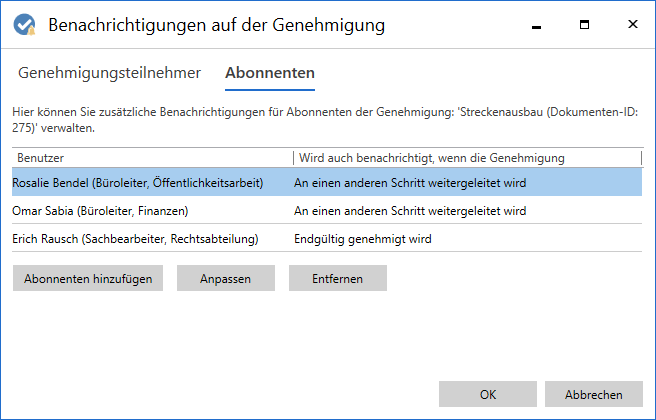Viewport: 656px width, 420px height.
Task: Remove subscriber with the Entfernen button
Action: (x=337, y=279)
